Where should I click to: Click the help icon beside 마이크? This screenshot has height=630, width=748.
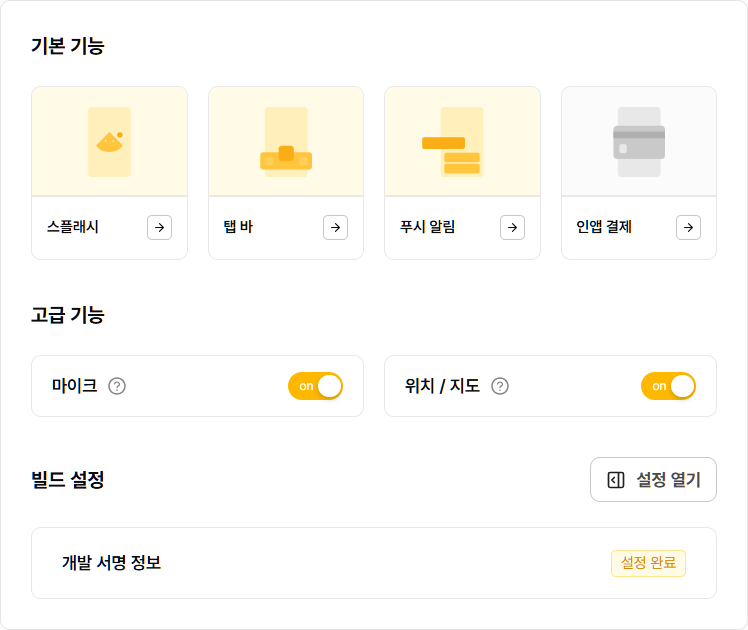tap(117, 386)
